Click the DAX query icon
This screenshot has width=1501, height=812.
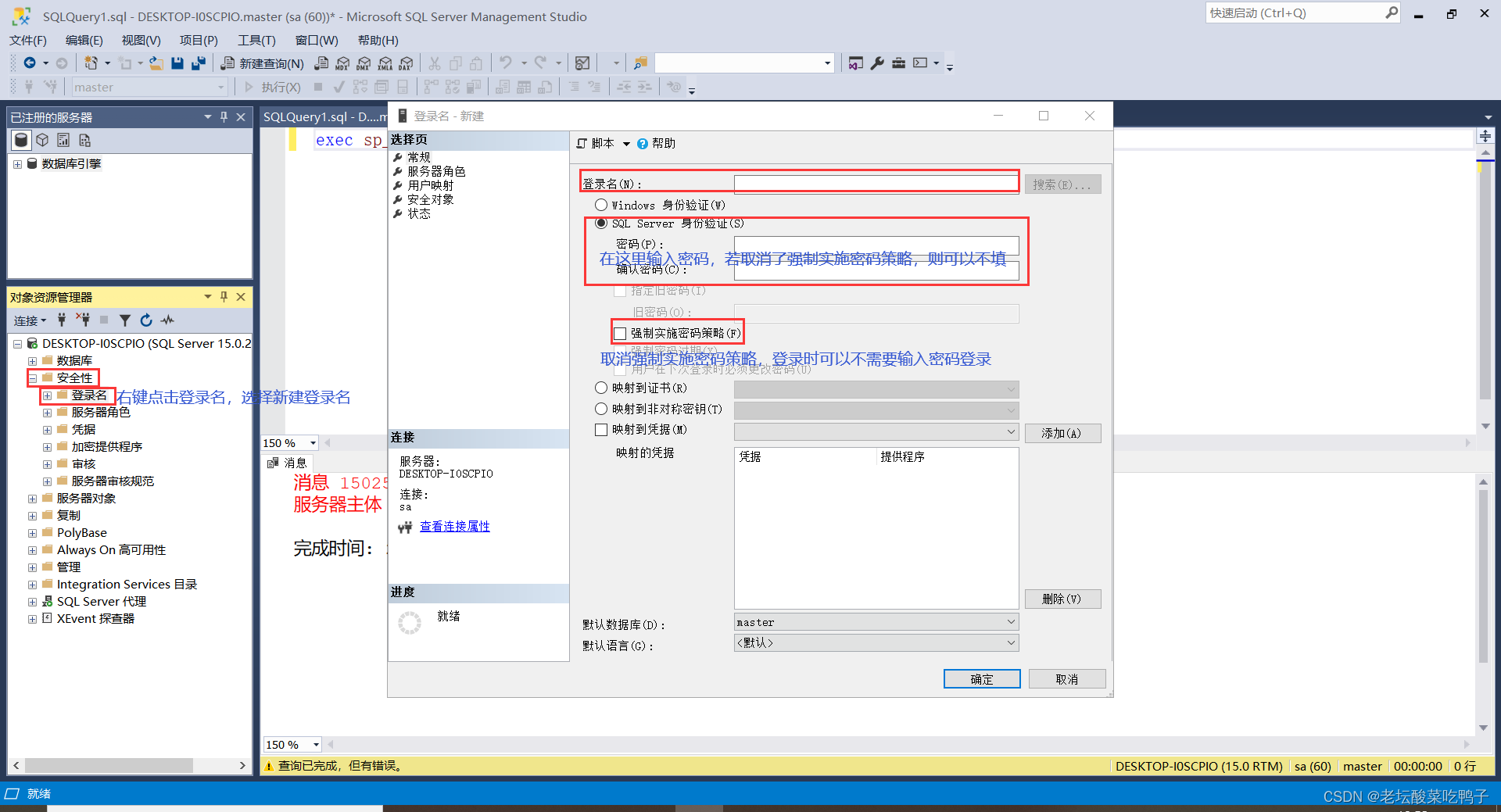point(406,63)
